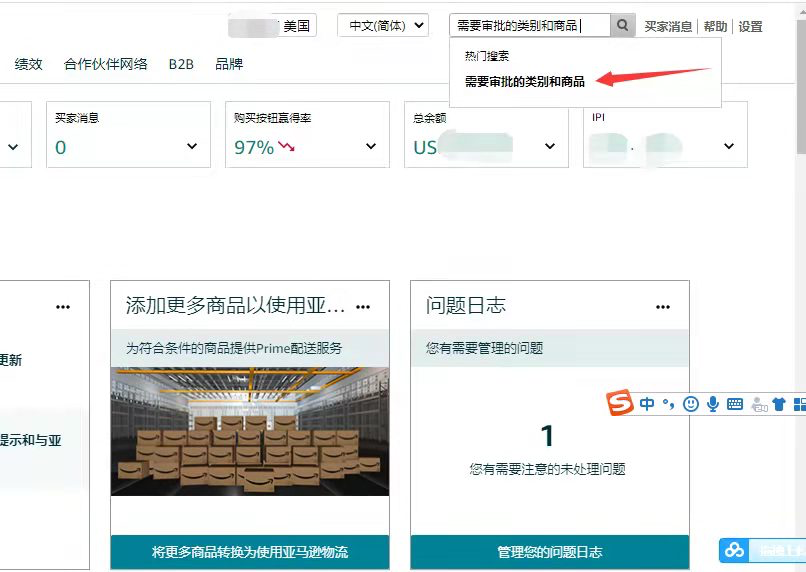806x572 pixels.
Task: Open the Sogou emoji smiley icon
Action: (x=691, y=404)
